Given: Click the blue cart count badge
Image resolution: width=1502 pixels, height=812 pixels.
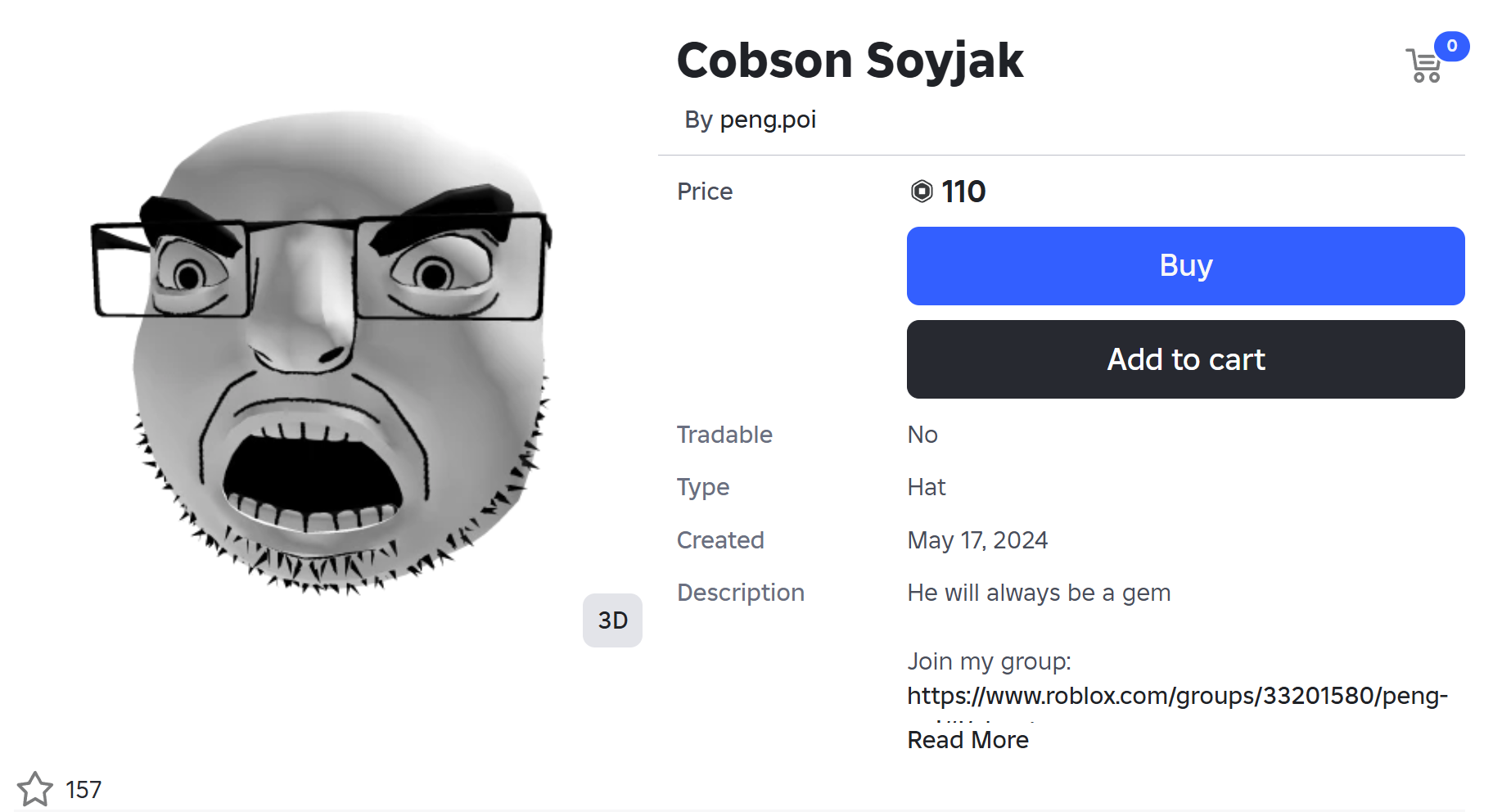Looking at the screenshot, I should tap(1451, 46).
